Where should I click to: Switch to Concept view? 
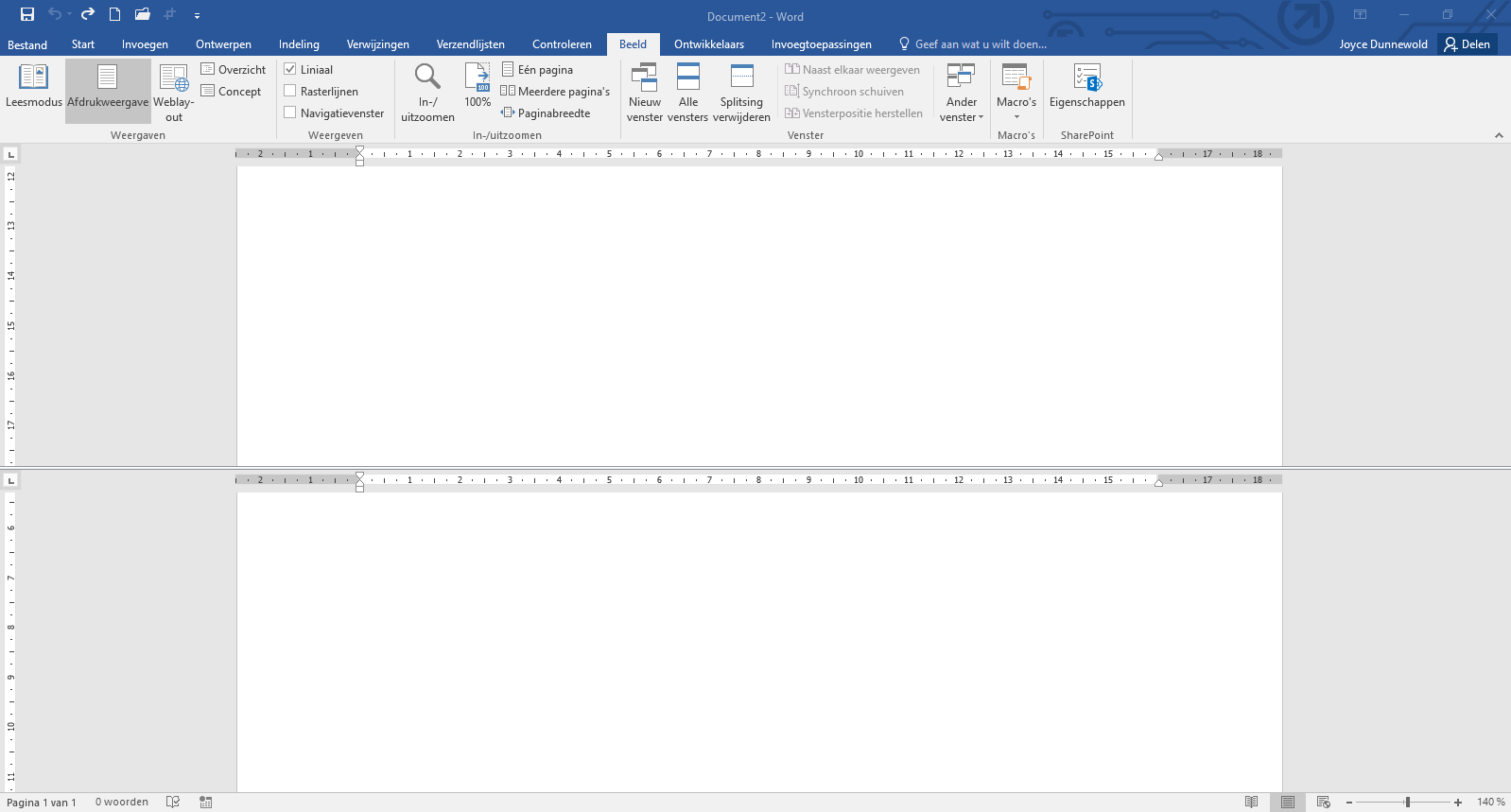point(231,91)
